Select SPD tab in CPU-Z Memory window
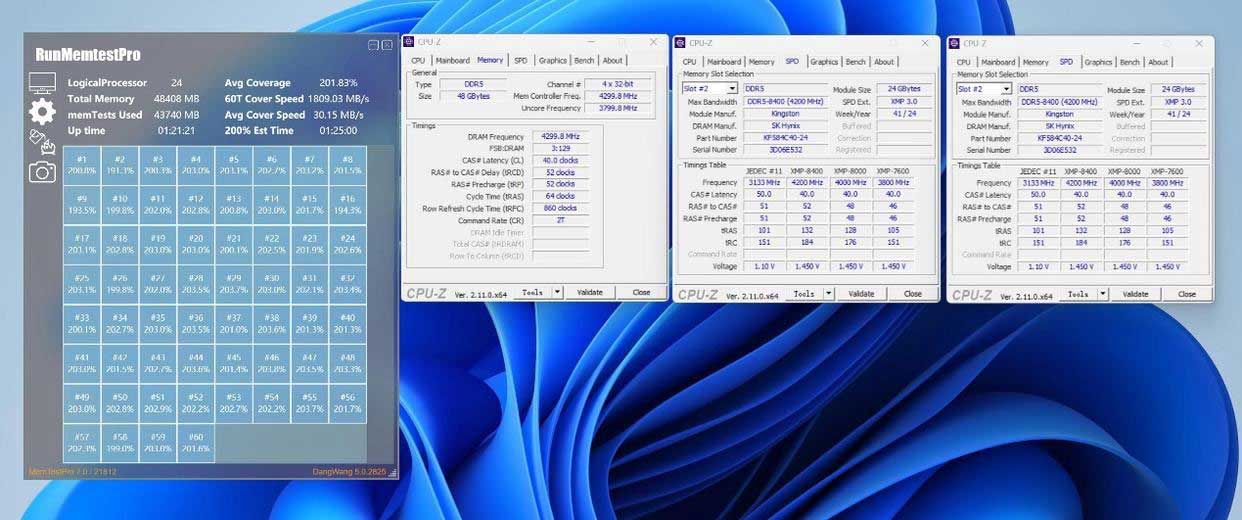 tap(521, 60)
